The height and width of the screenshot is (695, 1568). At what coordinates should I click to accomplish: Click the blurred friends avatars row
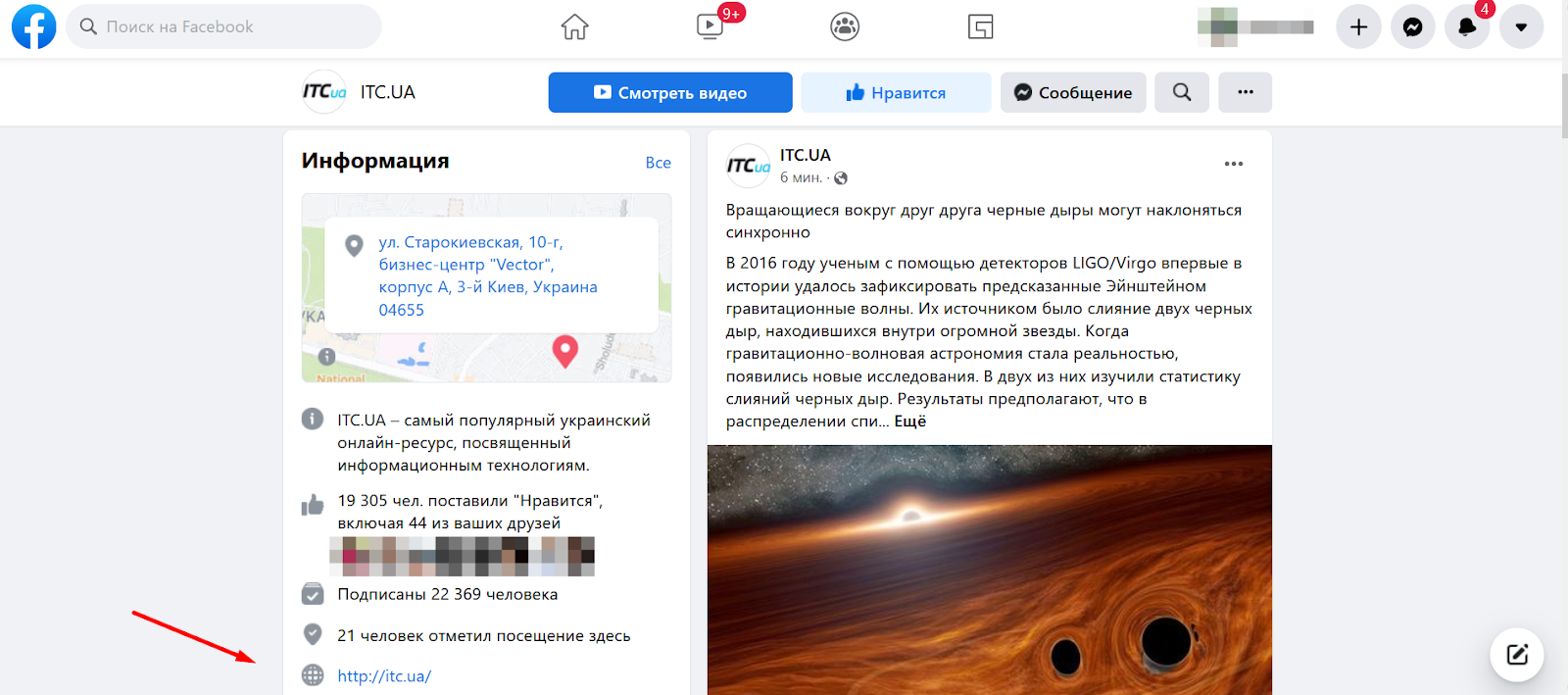(x=463, y=556)
